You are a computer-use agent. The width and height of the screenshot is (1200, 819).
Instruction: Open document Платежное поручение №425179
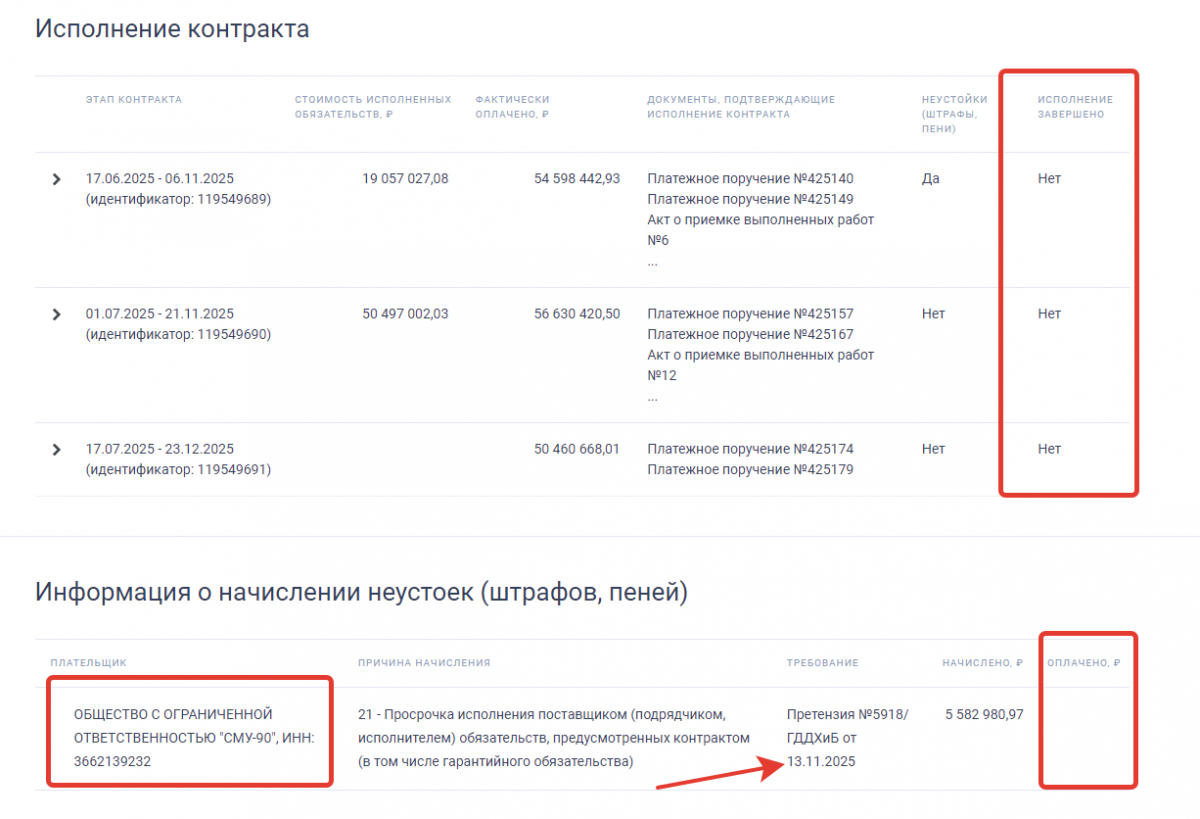(750, 469)
